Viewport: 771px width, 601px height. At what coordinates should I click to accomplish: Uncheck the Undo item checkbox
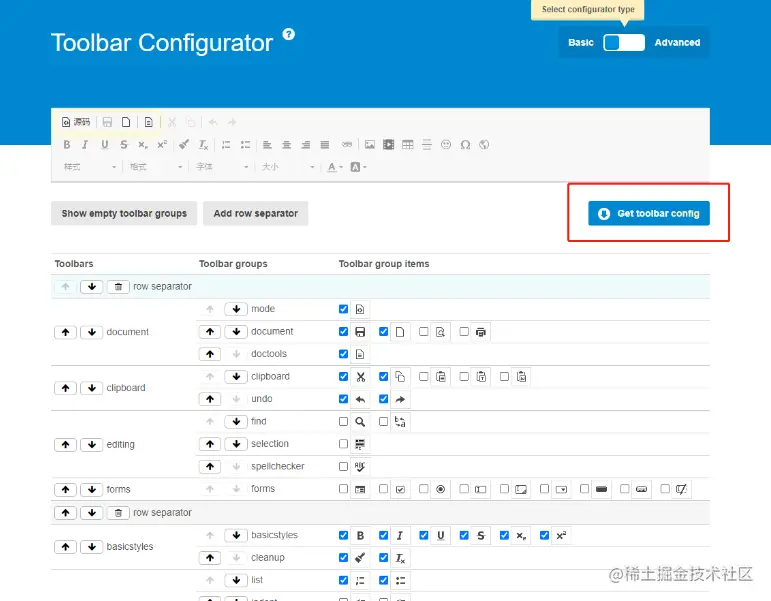[x=343, y=399]
